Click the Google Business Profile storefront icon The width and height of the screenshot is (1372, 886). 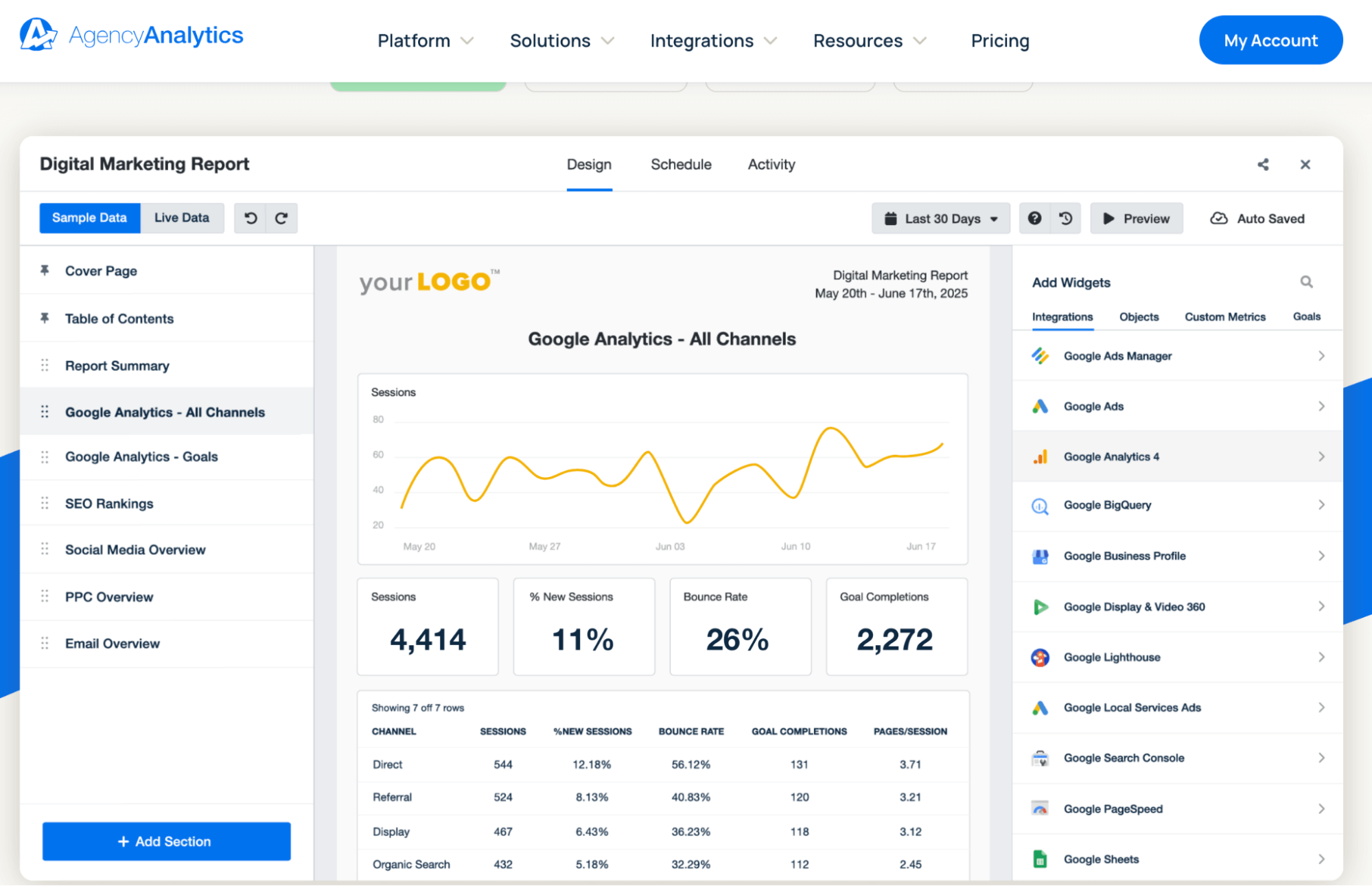[1040, 556]
